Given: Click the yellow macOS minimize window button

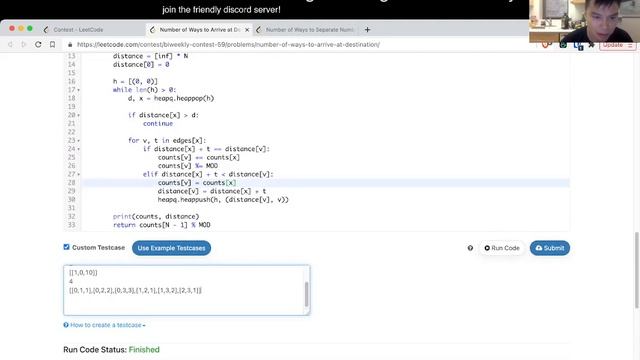Looking at the screenshot, I should tap(21, 28).
